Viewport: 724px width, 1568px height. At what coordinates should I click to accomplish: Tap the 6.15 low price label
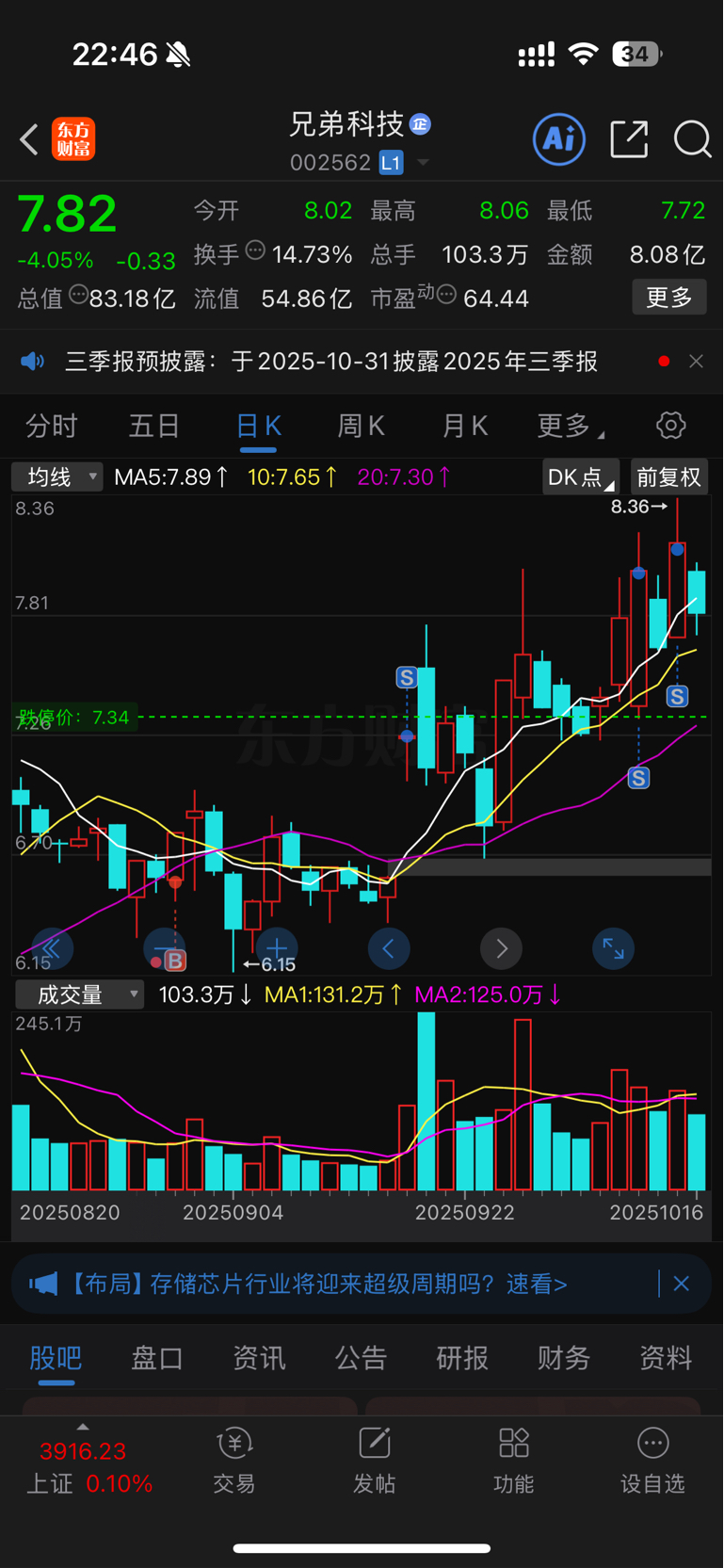[x=269, y=964]
